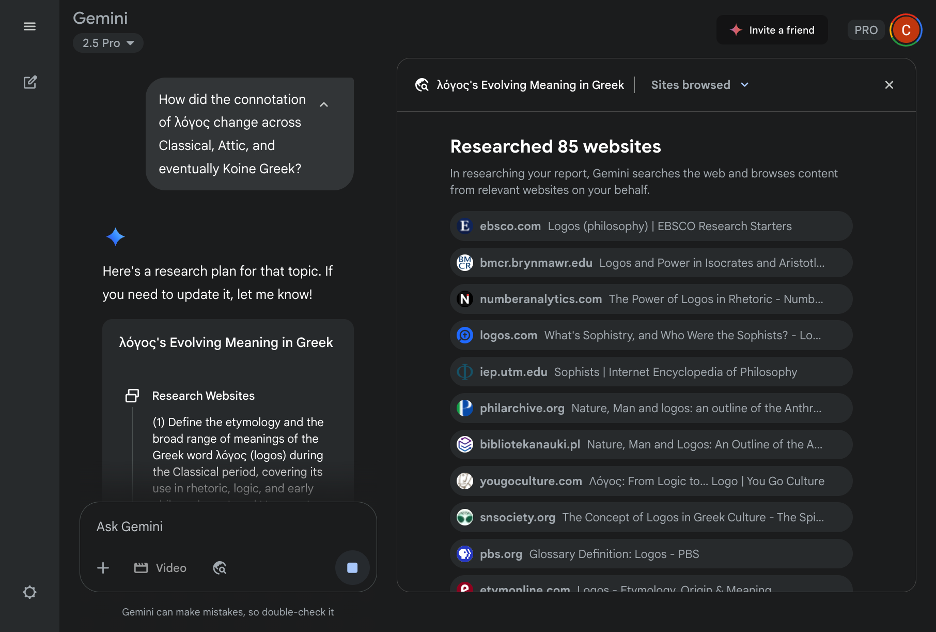Open the main menu hamburger icon
This screenshot has width=936, height=632.
(x=29, y=26)
